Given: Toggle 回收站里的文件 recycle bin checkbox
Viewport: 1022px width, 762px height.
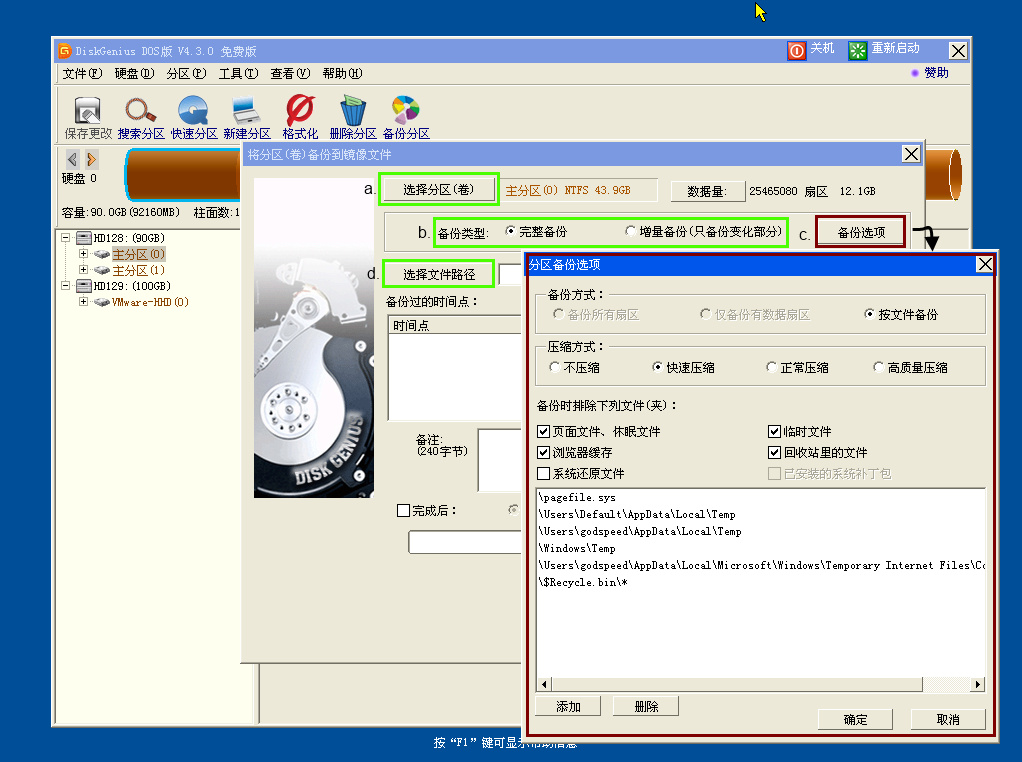Looking at the screenshot, I should tap(774, 452).
